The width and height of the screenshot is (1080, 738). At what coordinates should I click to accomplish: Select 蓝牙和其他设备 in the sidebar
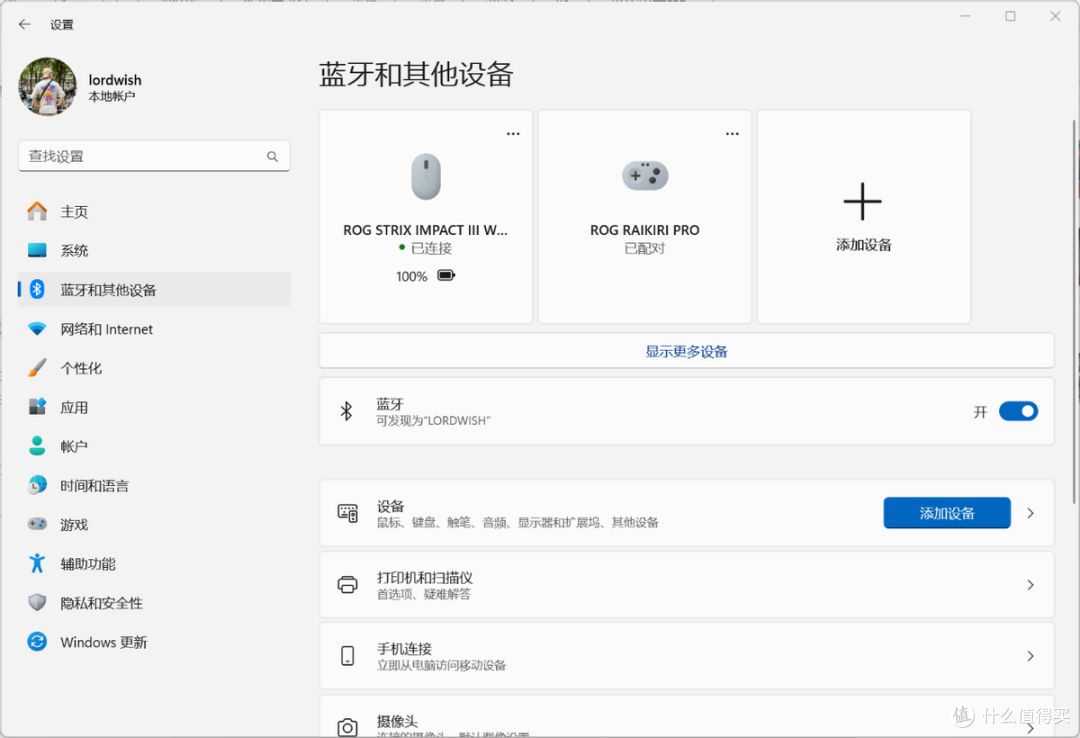click(154, 289)
